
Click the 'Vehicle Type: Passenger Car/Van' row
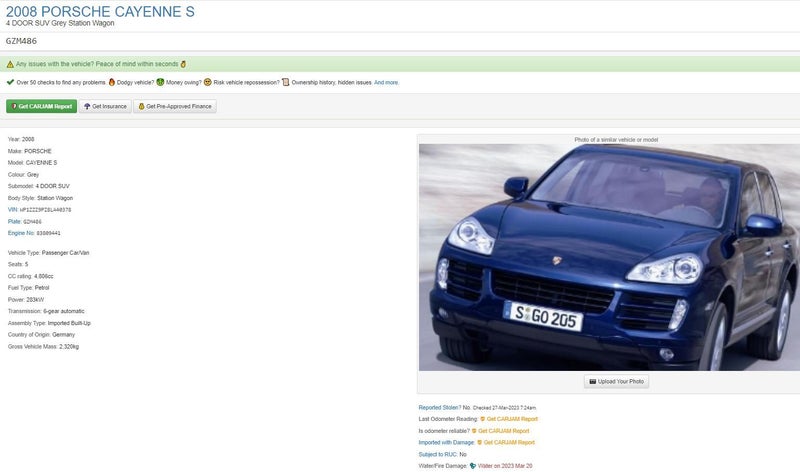click(x=48, y=253)
